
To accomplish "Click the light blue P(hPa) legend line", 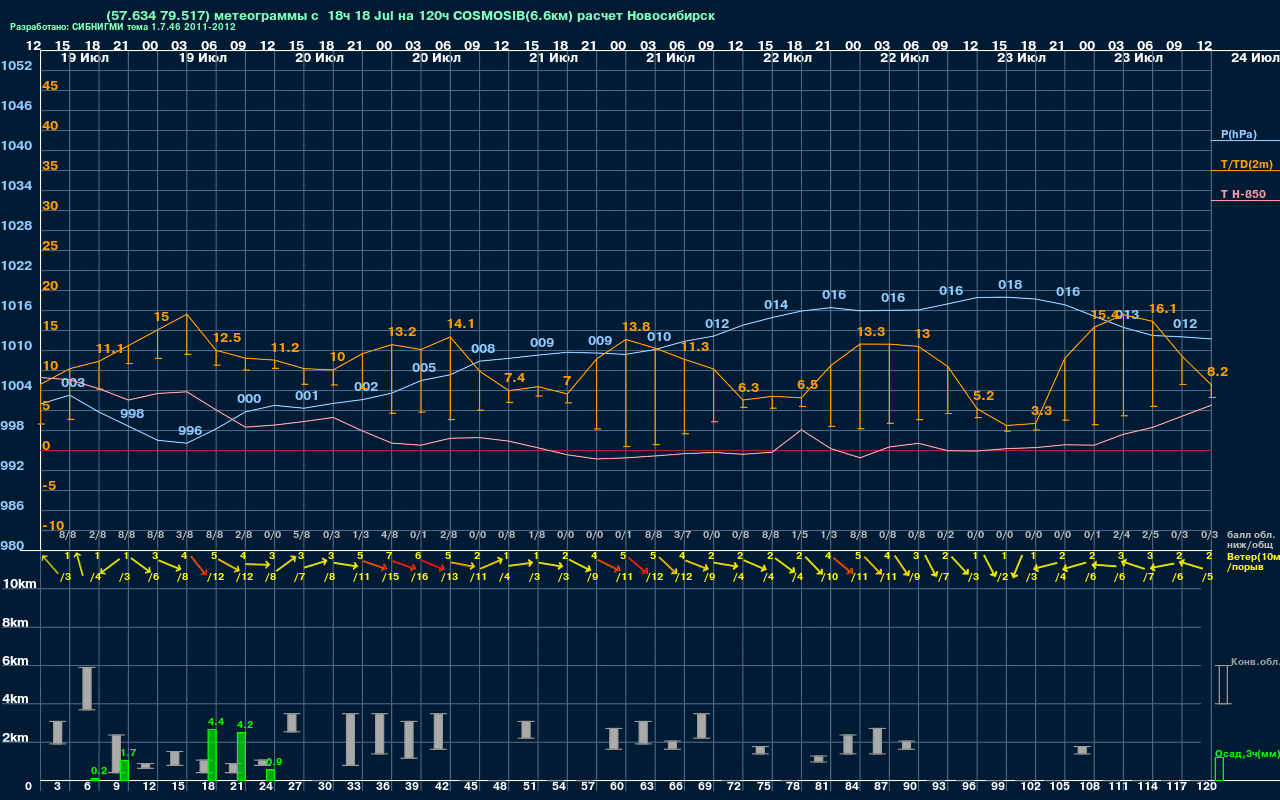I will [1245, 142].
